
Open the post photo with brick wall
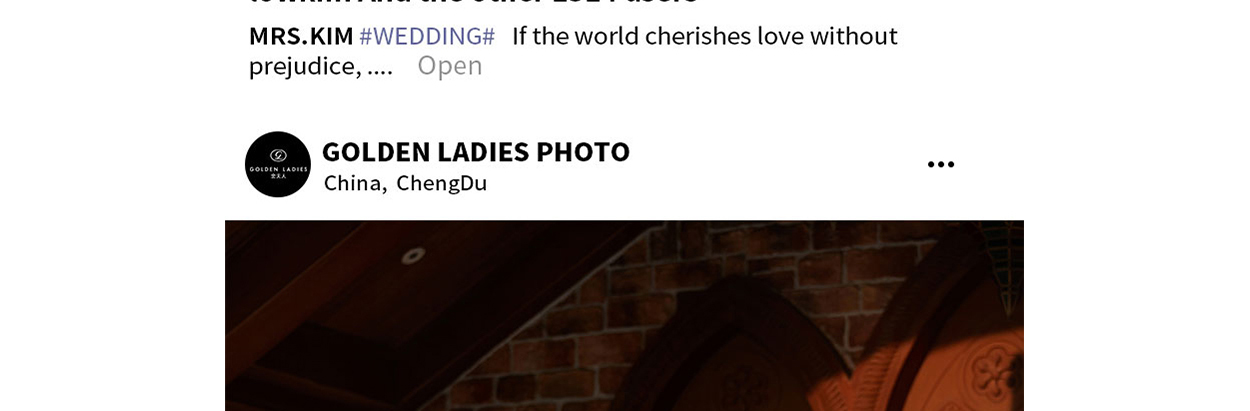[624, 315]
